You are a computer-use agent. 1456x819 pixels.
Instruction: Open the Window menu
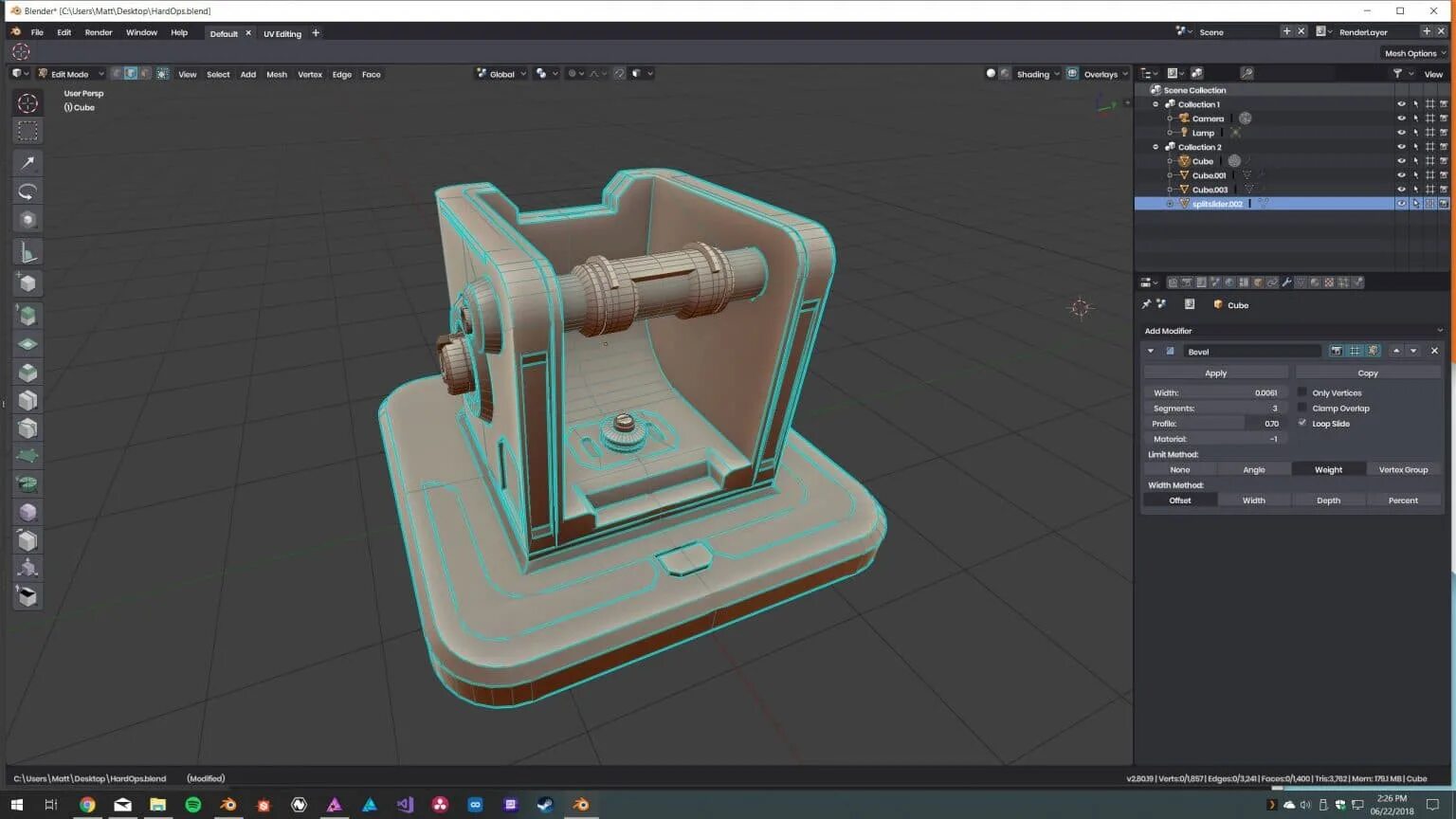(x=141, y=32)
